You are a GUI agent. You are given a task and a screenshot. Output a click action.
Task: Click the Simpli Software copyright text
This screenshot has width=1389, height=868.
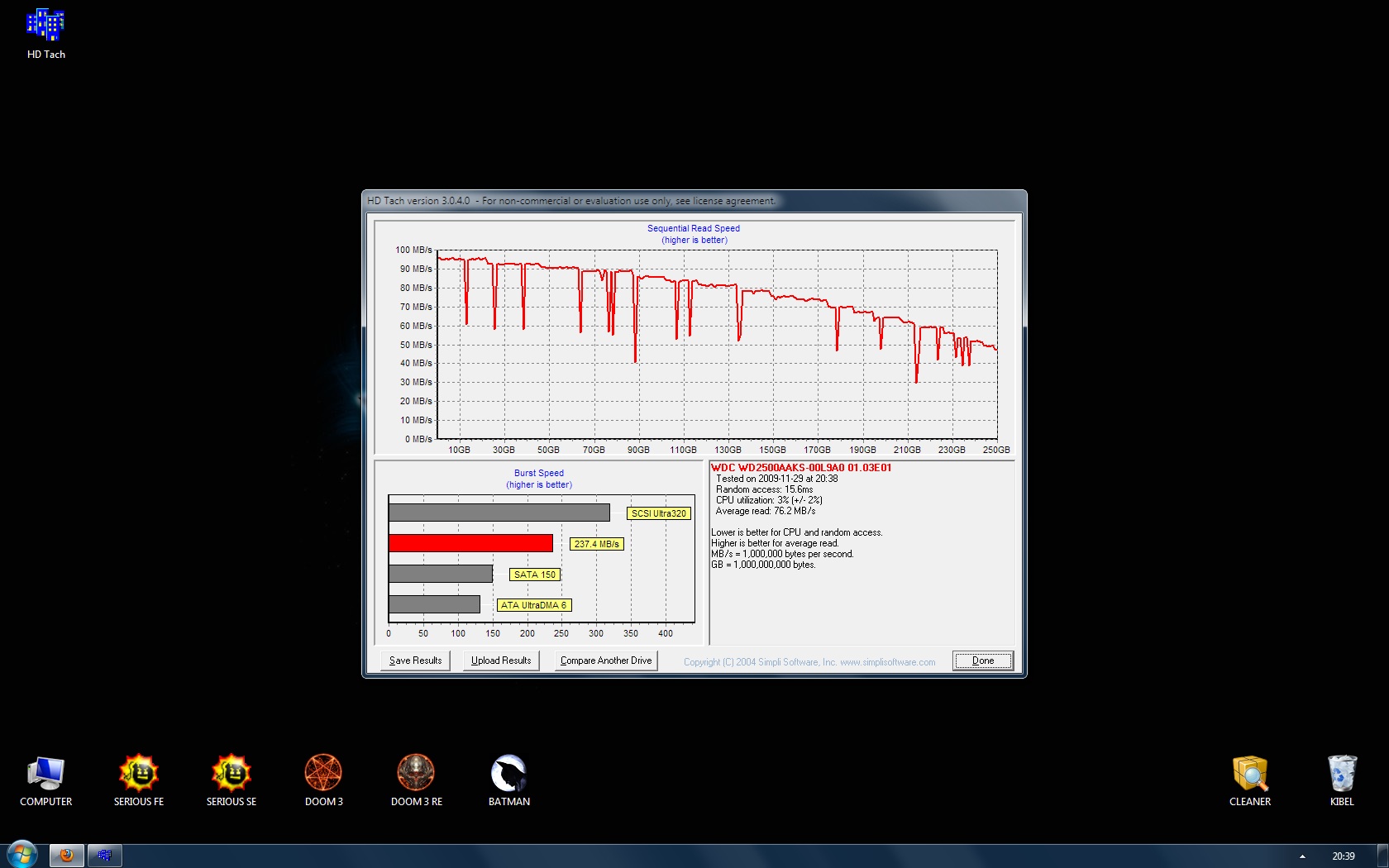809,662
